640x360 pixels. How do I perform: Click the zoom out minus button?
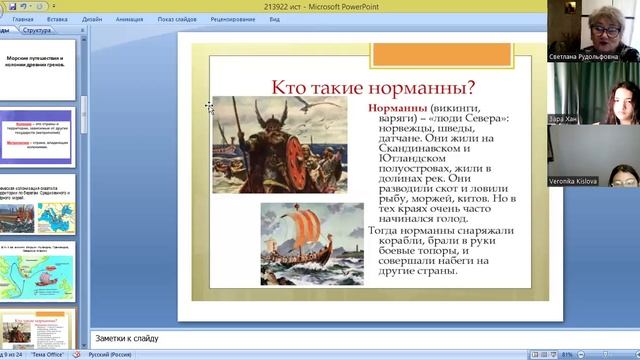point(581,355)
